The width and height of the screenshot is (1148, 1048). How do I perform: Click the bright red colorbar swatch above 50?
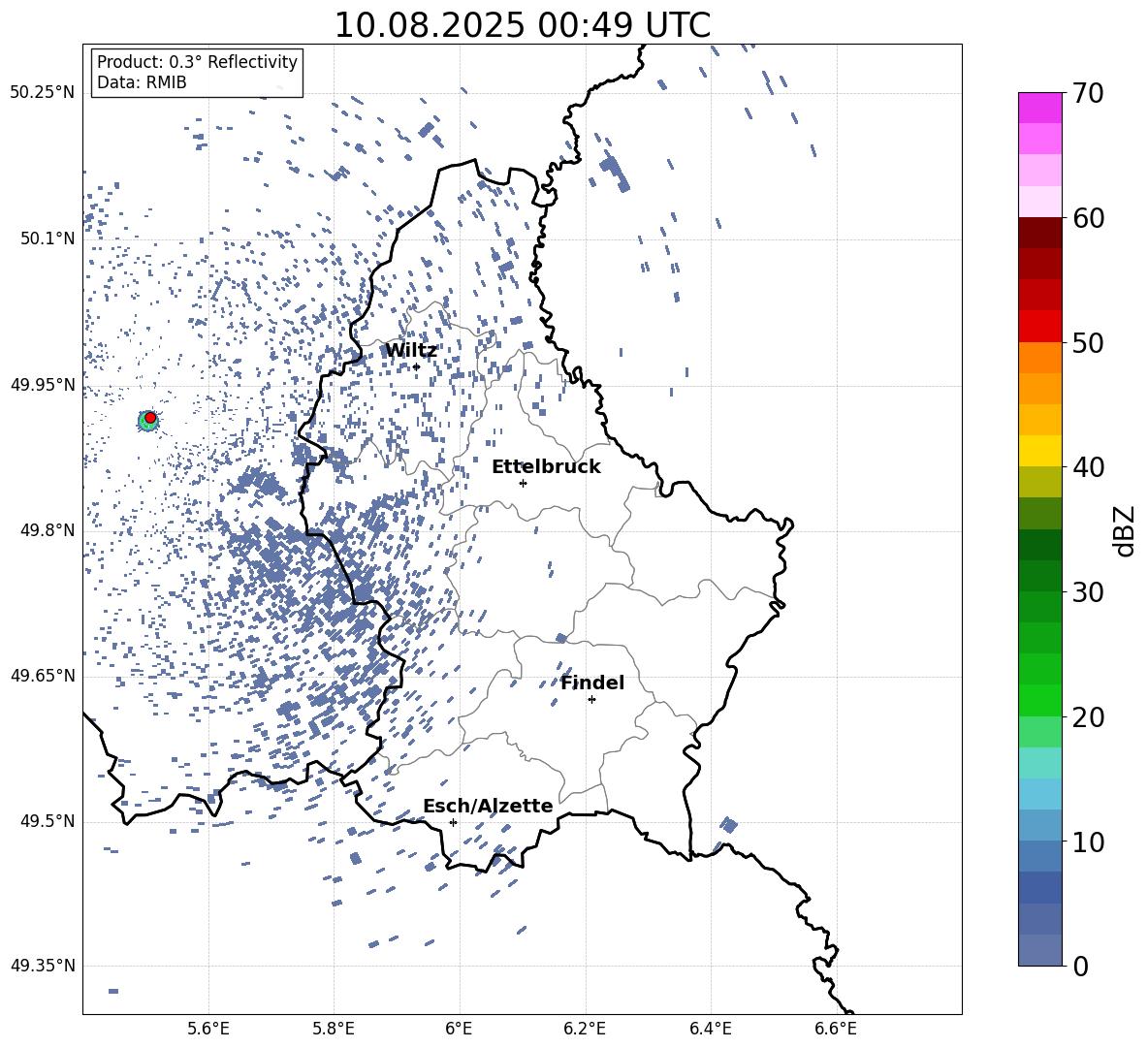[x=1040, y=327]
